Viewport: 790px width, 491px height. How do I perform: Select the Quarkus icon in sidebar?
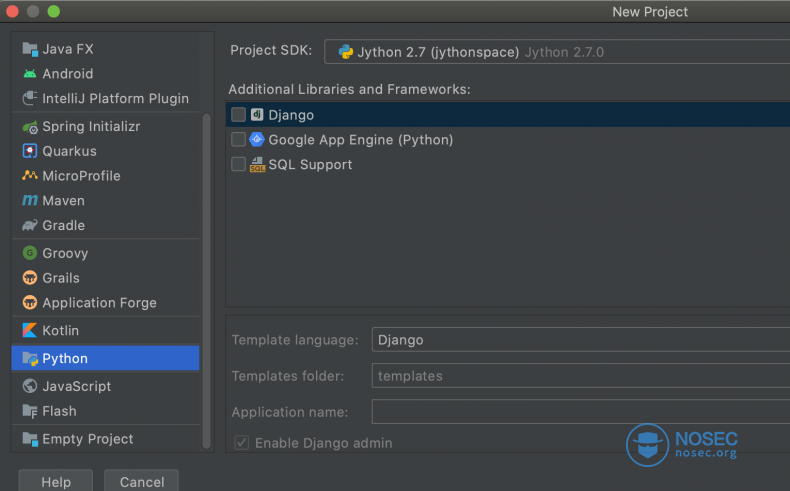(30, 151)
